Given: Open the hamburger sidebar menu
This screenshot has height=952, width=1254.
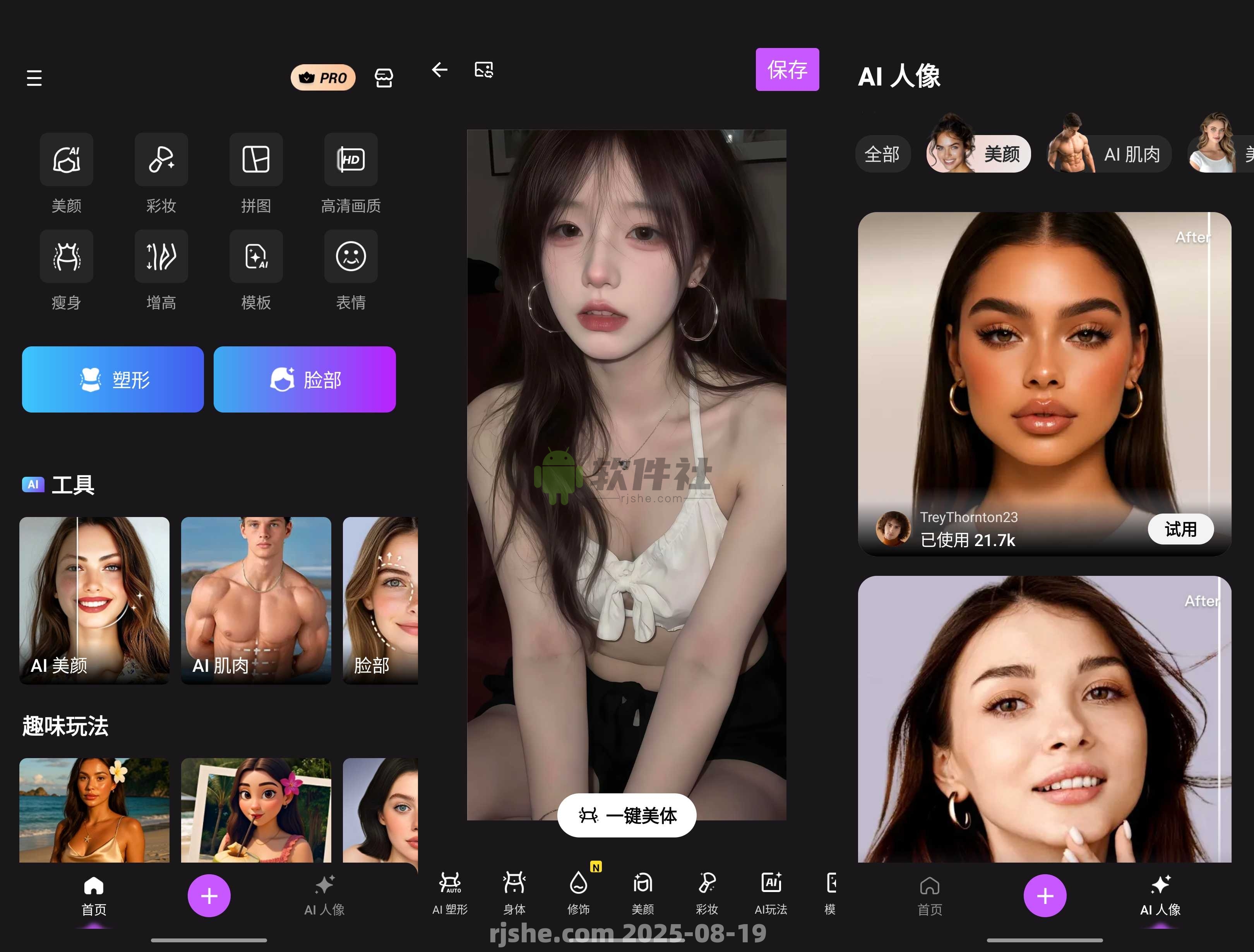Looking at the screenshot, I should click(x=33, y=78).
